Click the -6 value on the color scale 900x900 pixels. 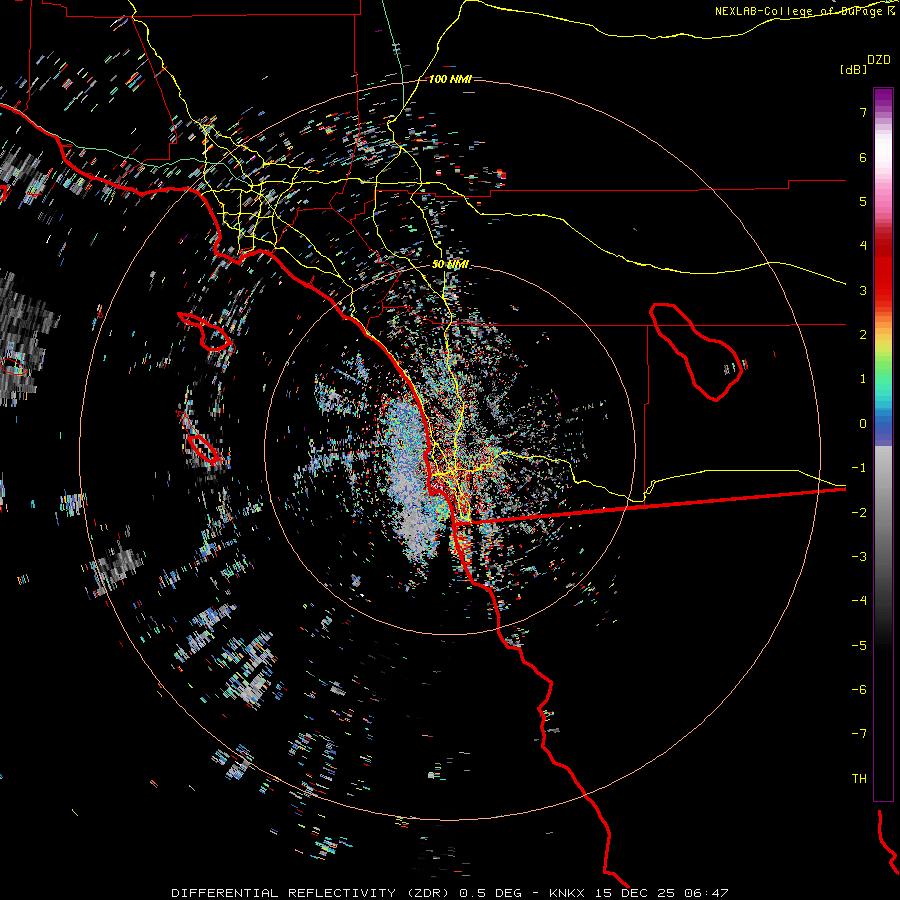859,689
